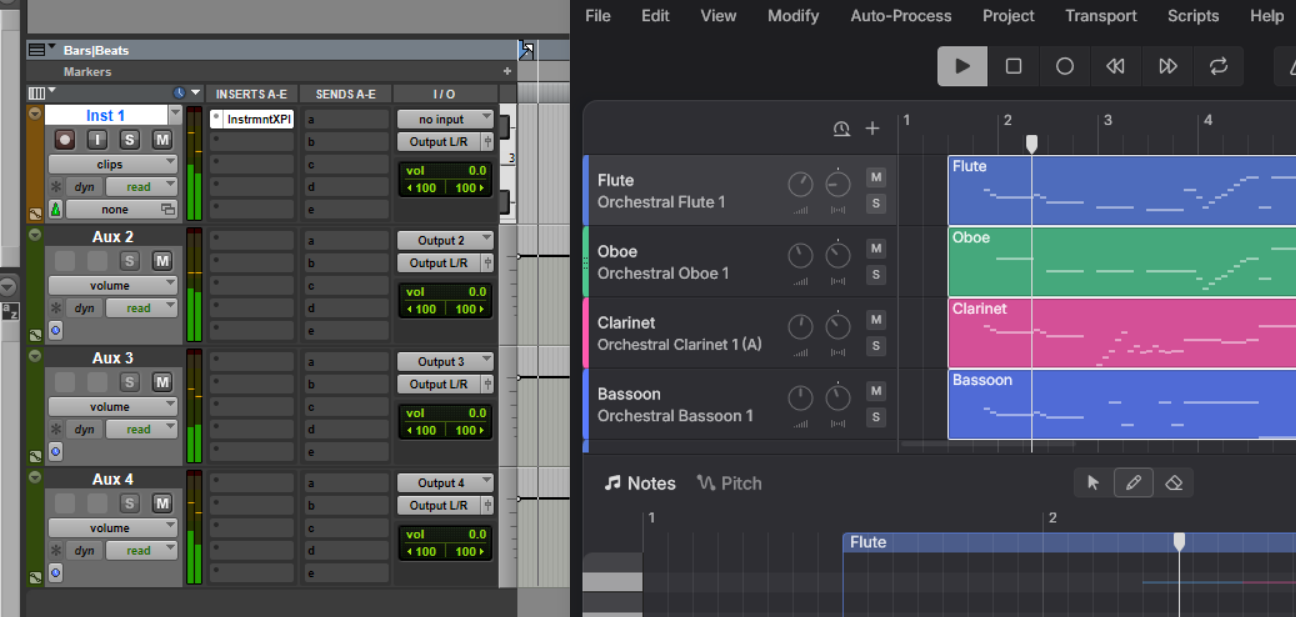Open Inst 1 'no input' selector
This screenshot has height=617, width=1296.
point(445,119)
